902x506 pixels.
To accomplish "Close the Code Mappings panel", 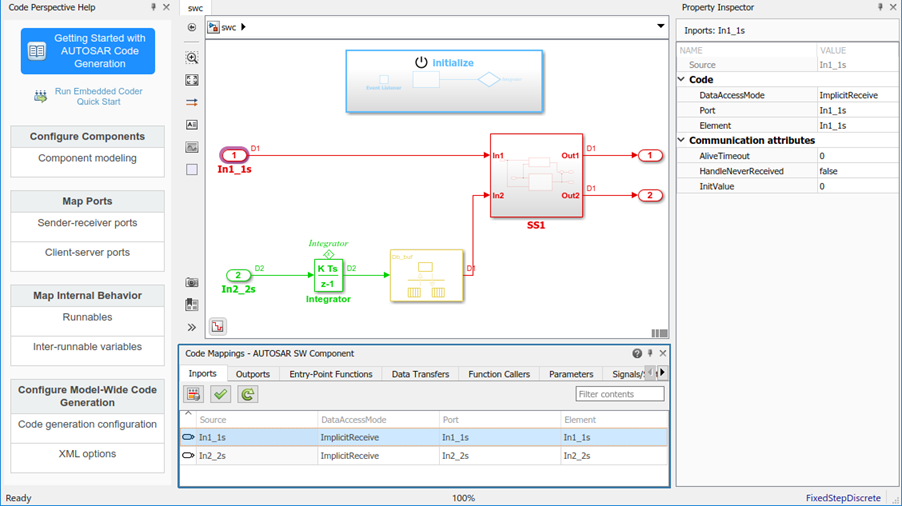I will (663, 353).
